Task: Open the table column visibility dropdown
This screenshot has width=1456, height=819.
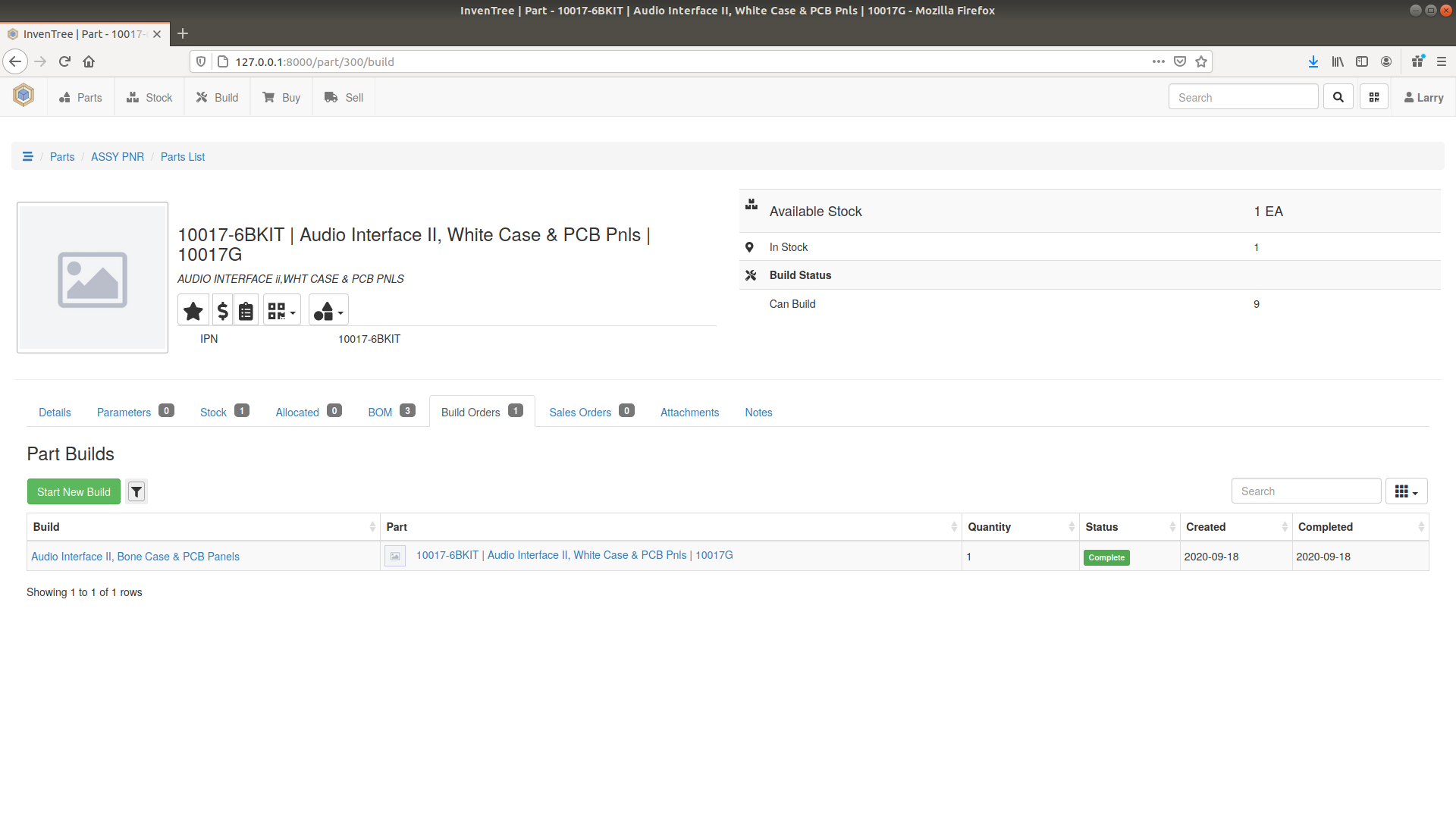Action: (x=1406, y=491)
